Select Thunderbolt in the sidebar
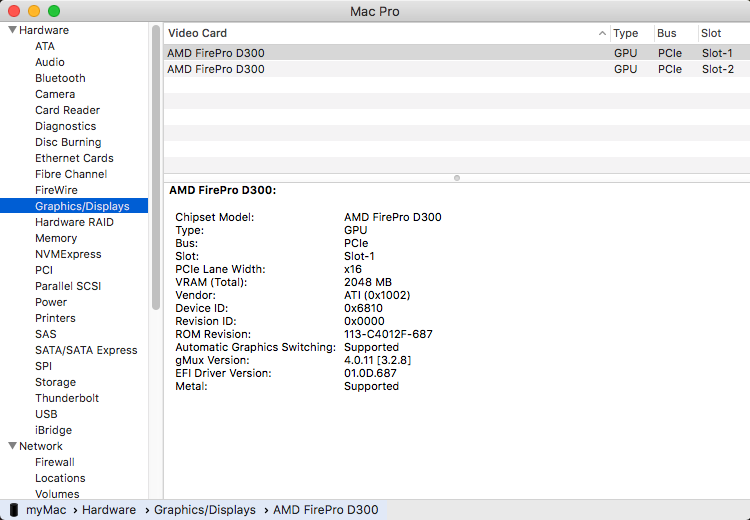Image resolution: width=750 pixels, height=520 pixels. [x=66, y=398]
